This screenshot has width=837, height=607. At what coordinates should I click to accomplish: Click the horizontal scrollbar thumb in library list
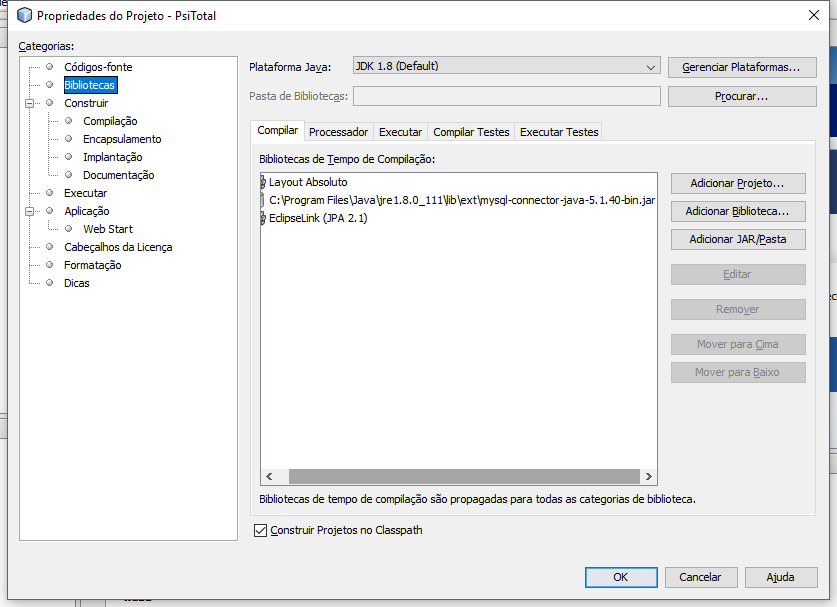464,476
